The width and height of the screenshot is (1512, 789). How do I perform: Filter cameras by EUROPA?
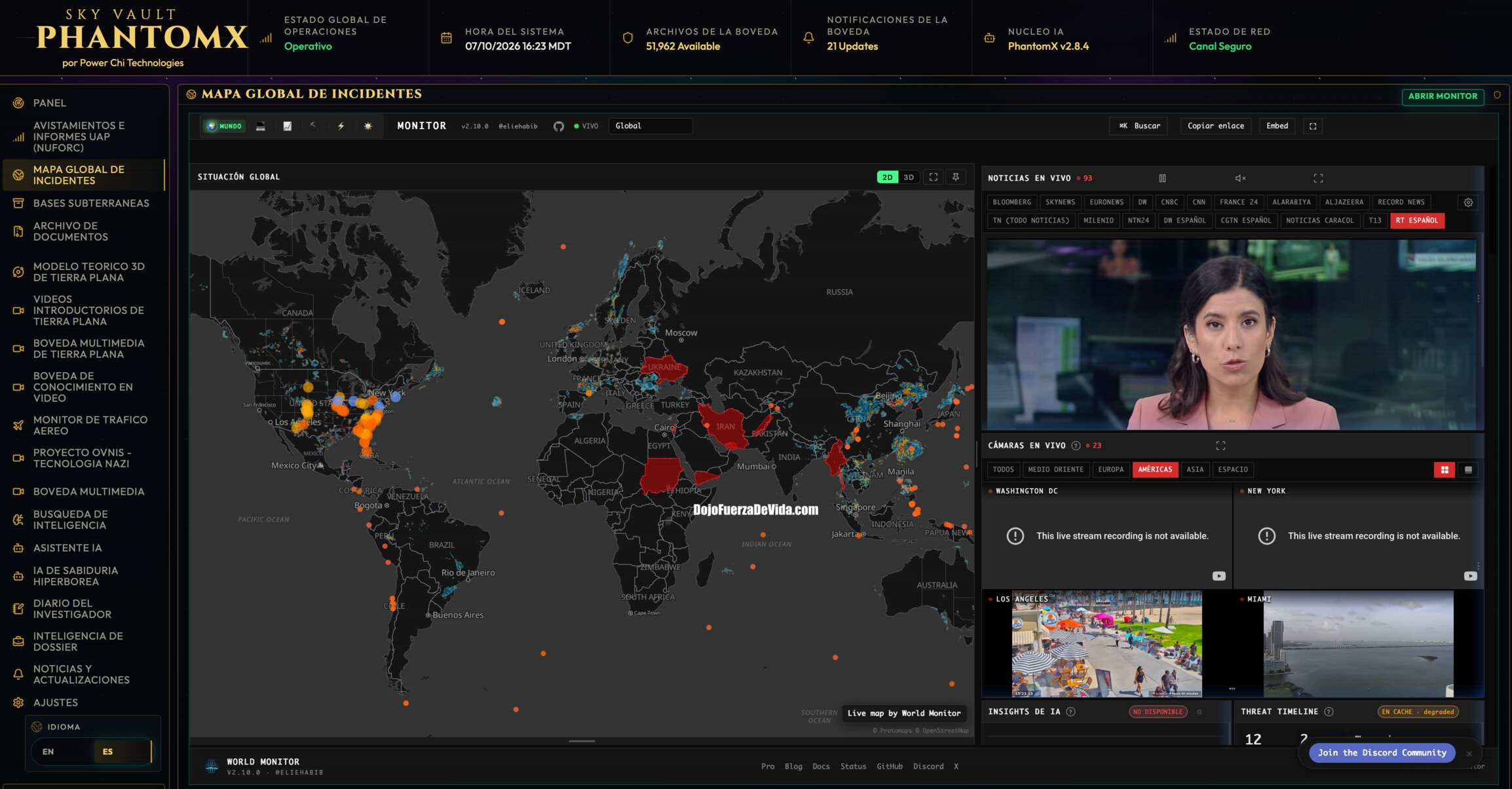coord(1110,470)
